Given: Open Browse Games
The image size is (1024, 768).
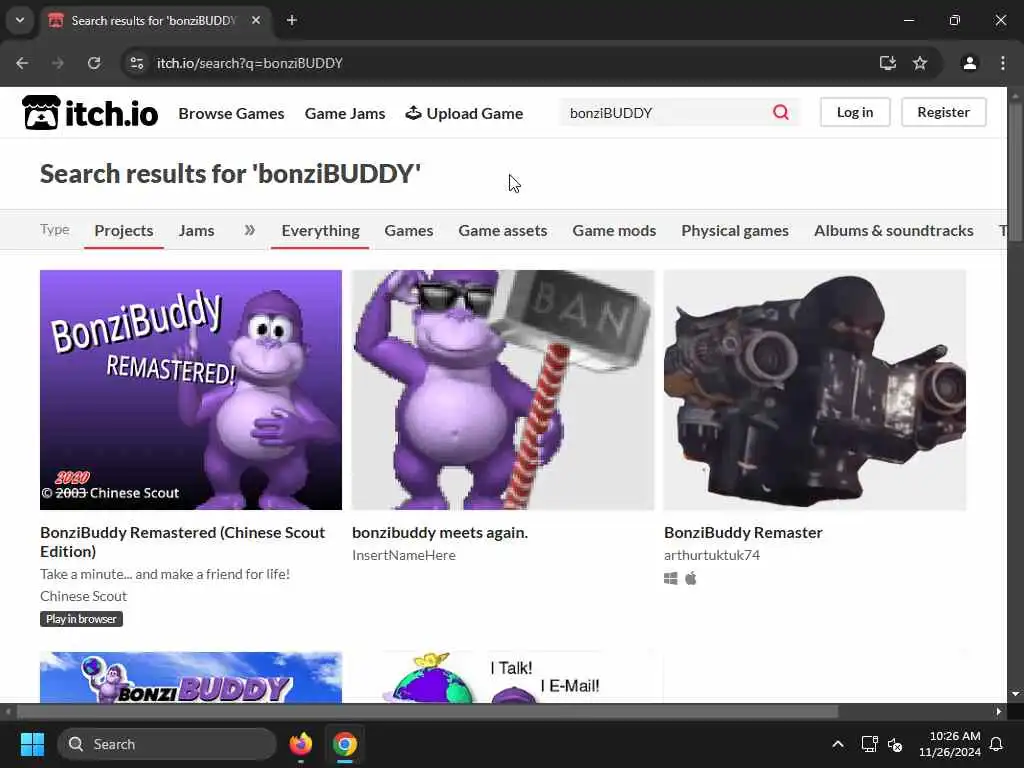Looking at the screenshot, I should pyautogui.click(x=231, y=113).
